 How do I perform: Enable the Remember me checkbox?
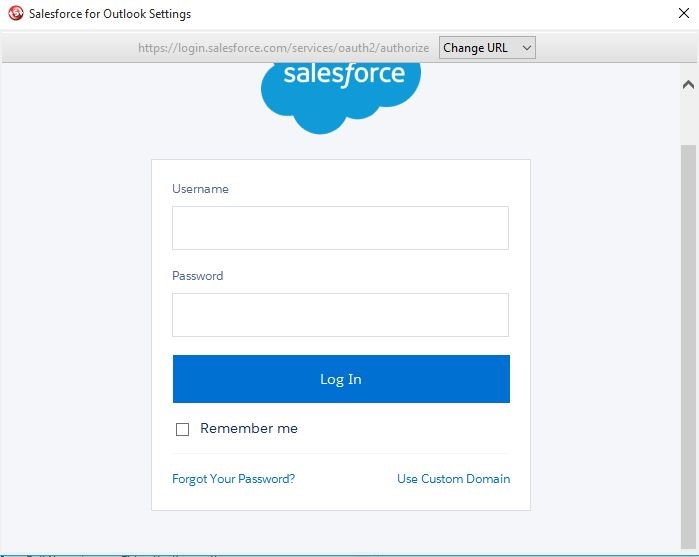(182, 429)
